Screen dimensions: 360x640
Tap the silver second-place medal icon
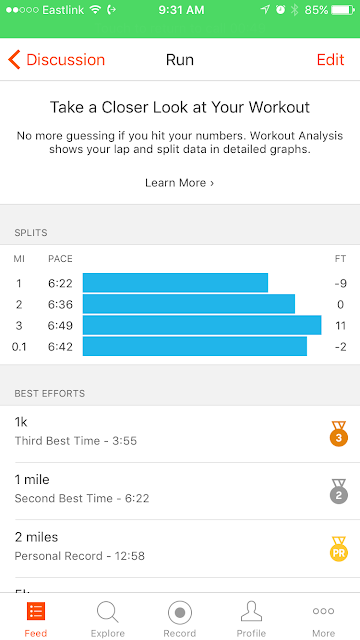tap(339, 491)
